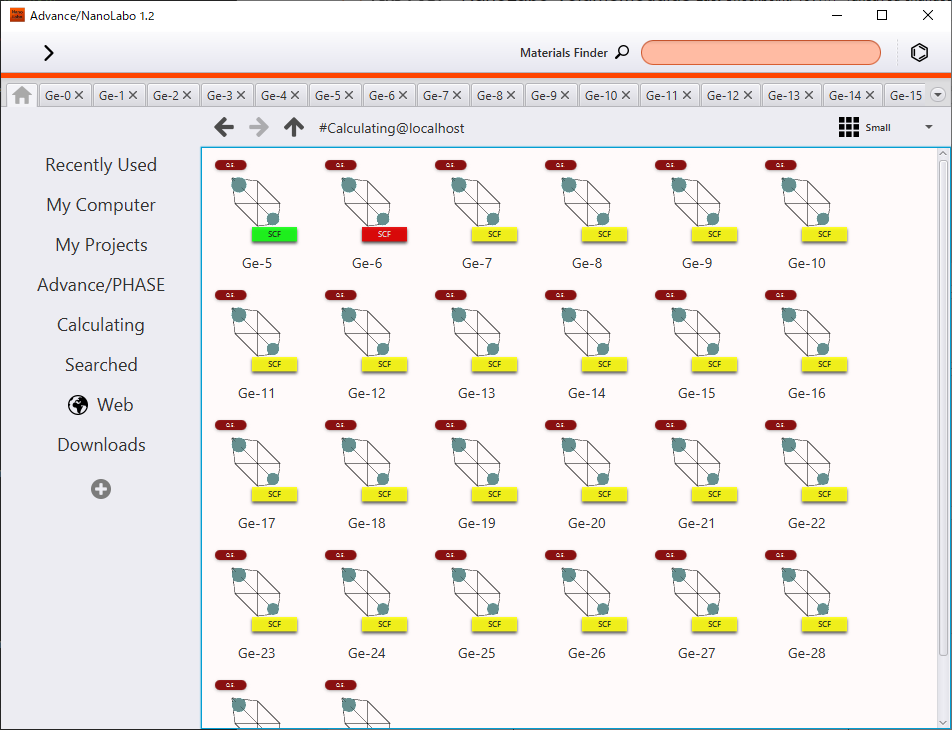Viewport: 952px width, 730px height.
Task: Open Calculating in sidebar
Action: (x=101, y=325)
